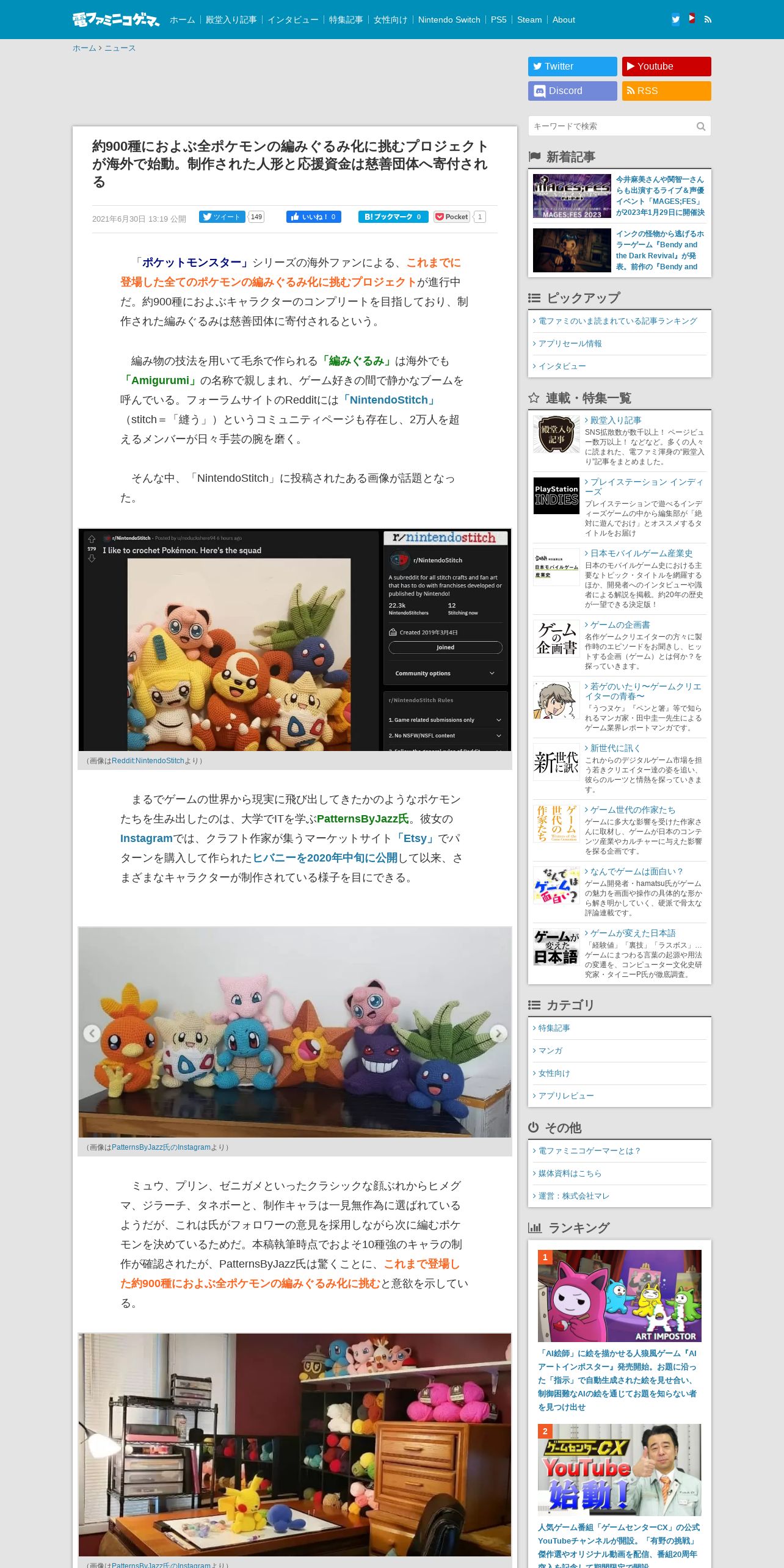Click ホーム breadcrumb link
The width and height of the screenshot is (784, 1568).
(x=84, y=48)
